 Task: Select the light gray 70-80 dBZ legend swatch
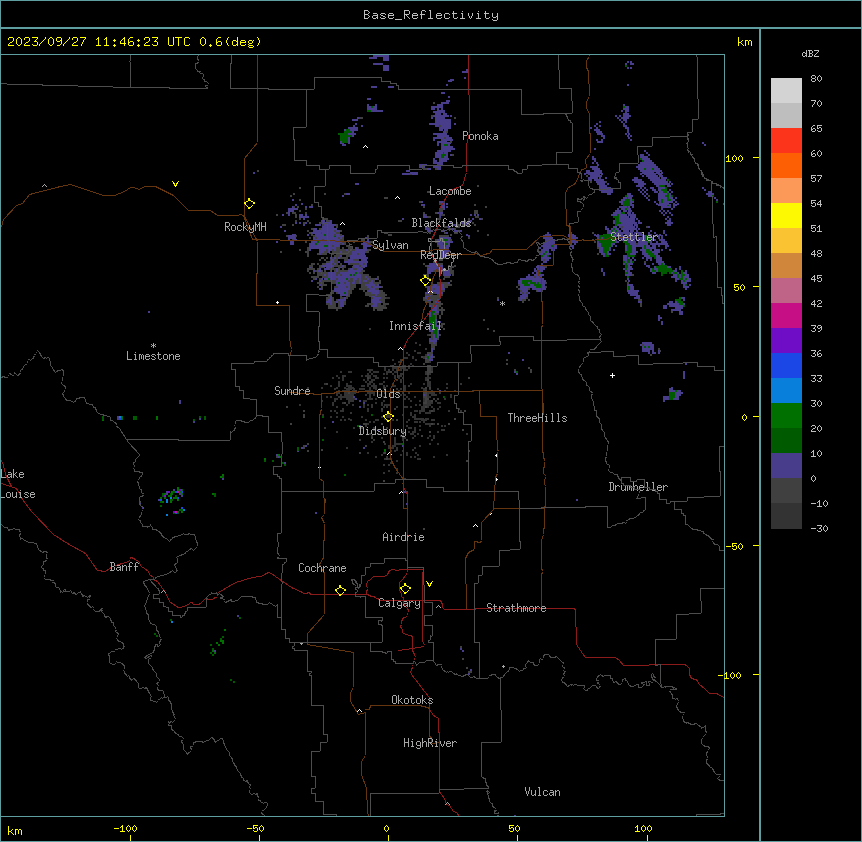(786, 91)
